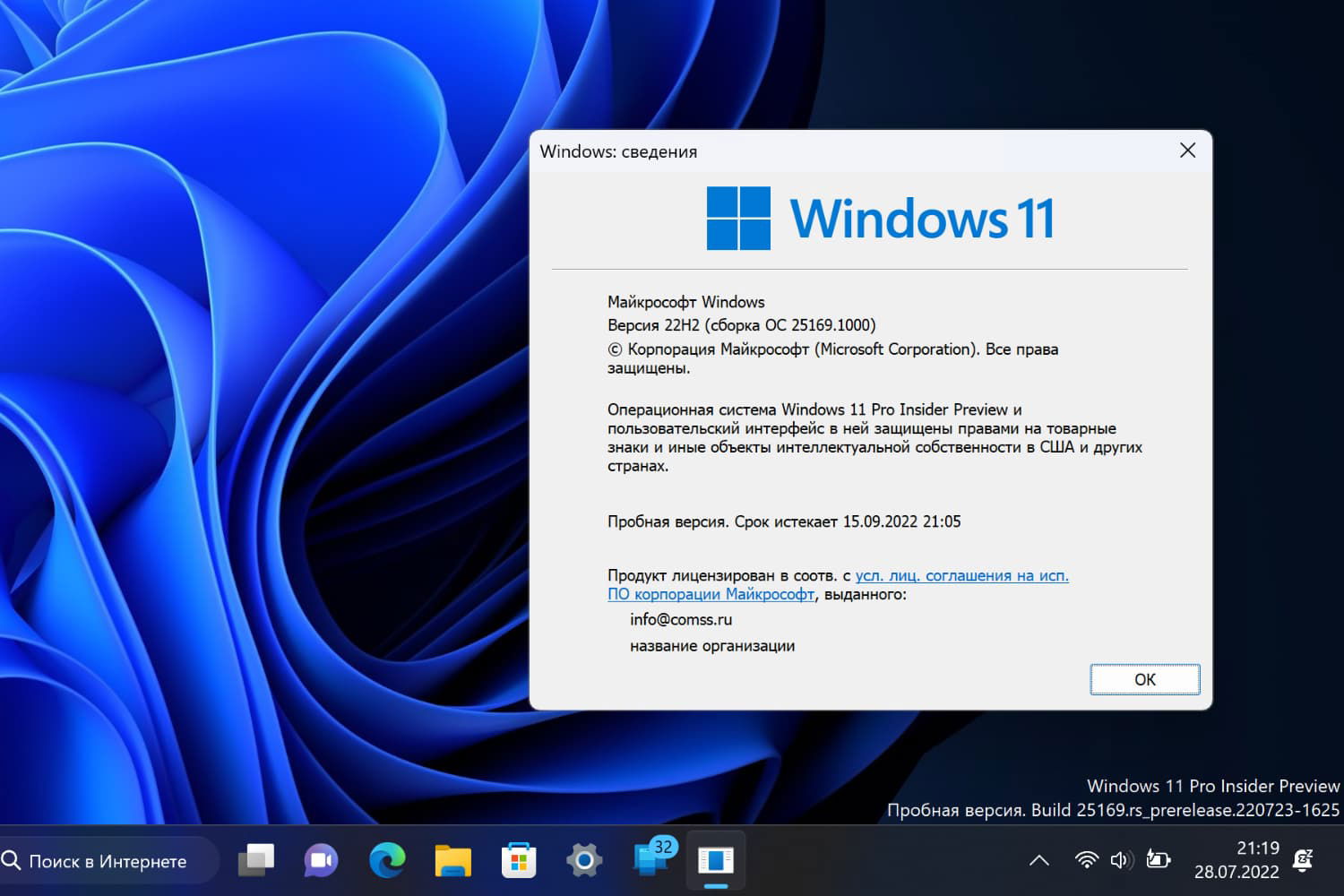
Task: Click the search box 'Поиск в Интернете'
Action: coord(108,861)
